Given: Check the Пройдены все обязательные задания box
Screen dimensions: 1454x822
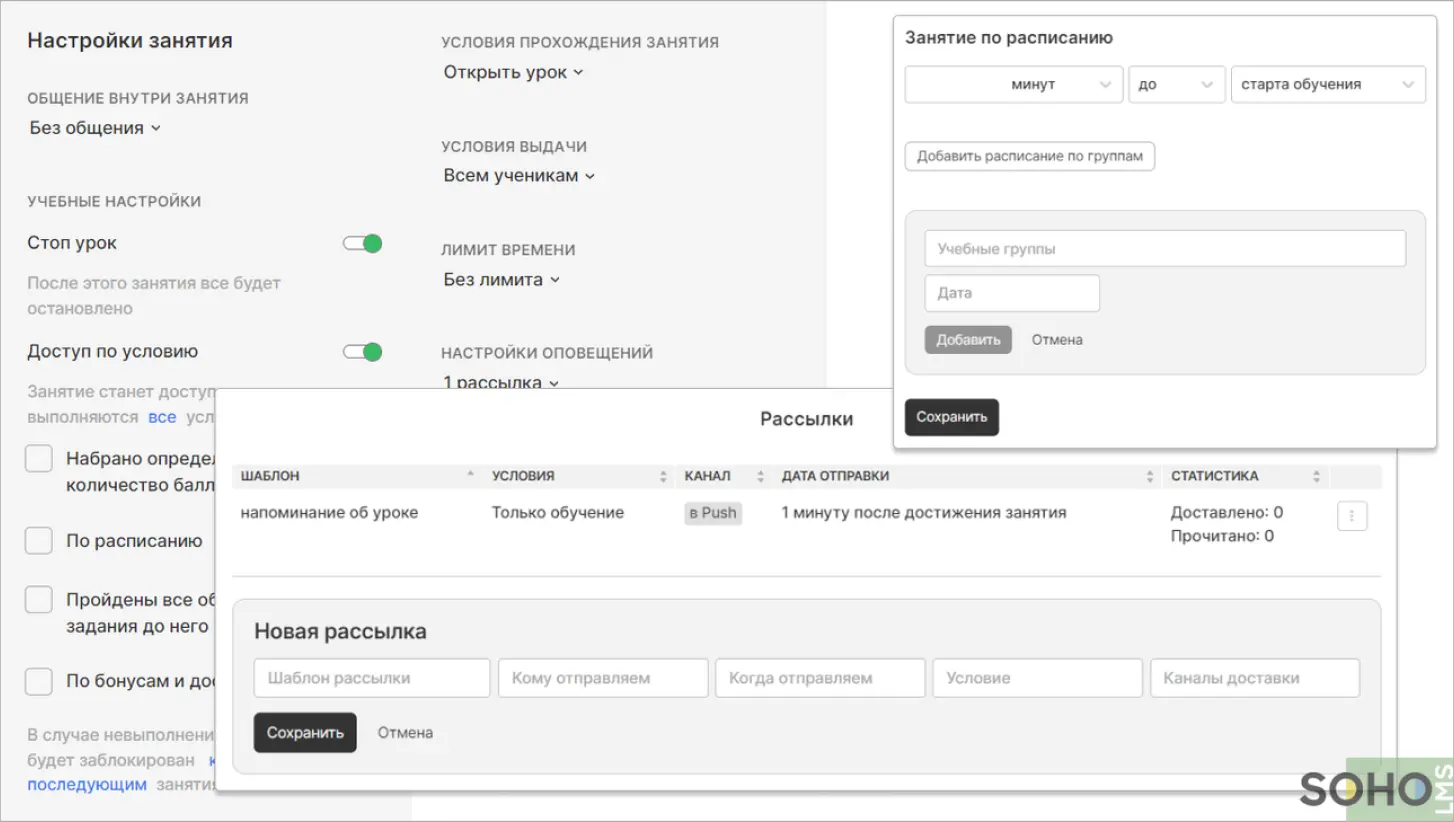Looking at the screenshot, I should (x=39, y=600).
